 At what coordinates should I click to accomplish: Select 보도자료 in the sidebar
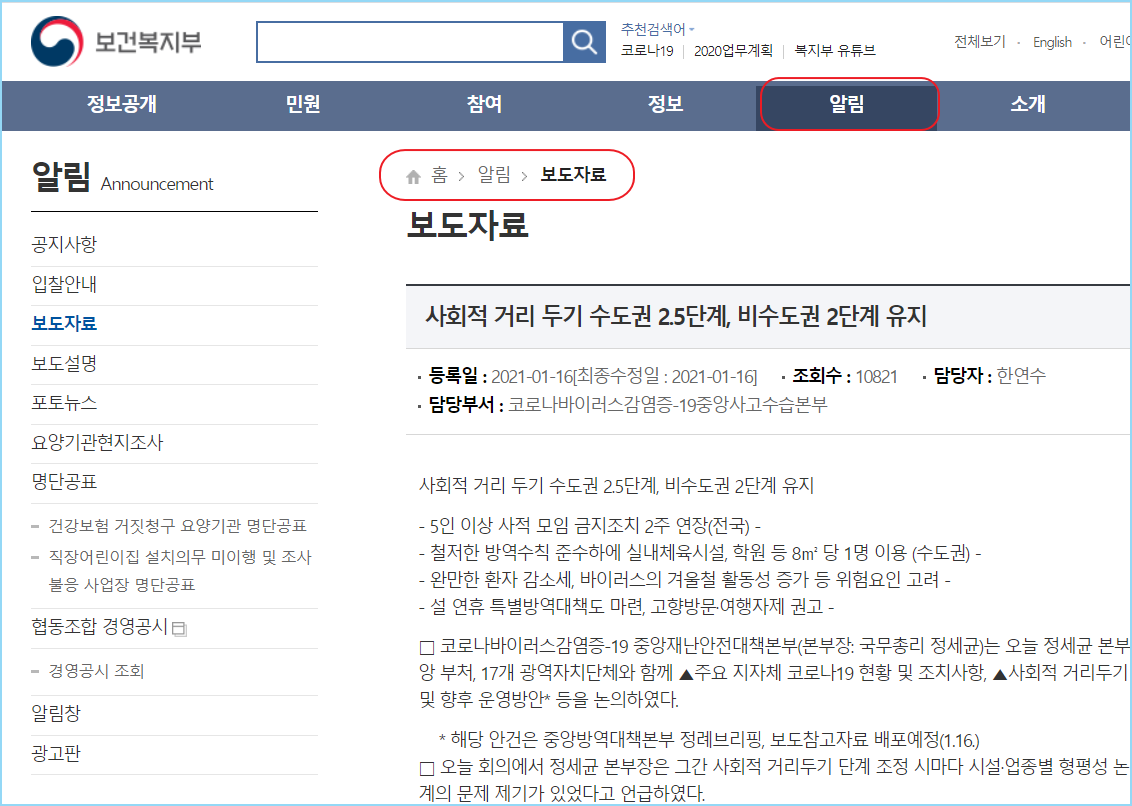[64, 324]
